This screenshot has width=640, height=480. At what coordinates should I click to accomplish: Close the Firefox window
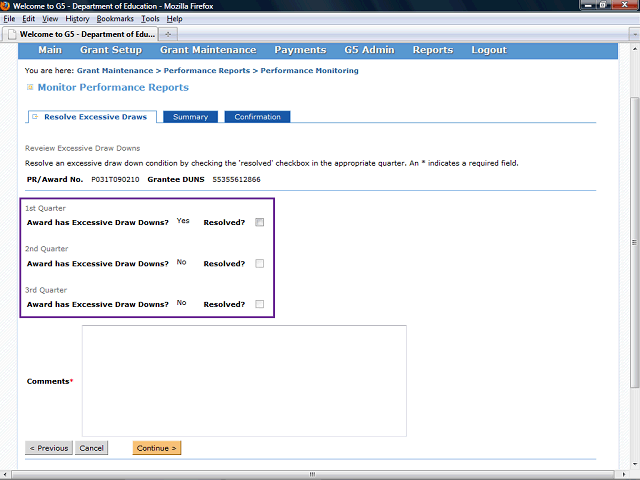[624, 5]
